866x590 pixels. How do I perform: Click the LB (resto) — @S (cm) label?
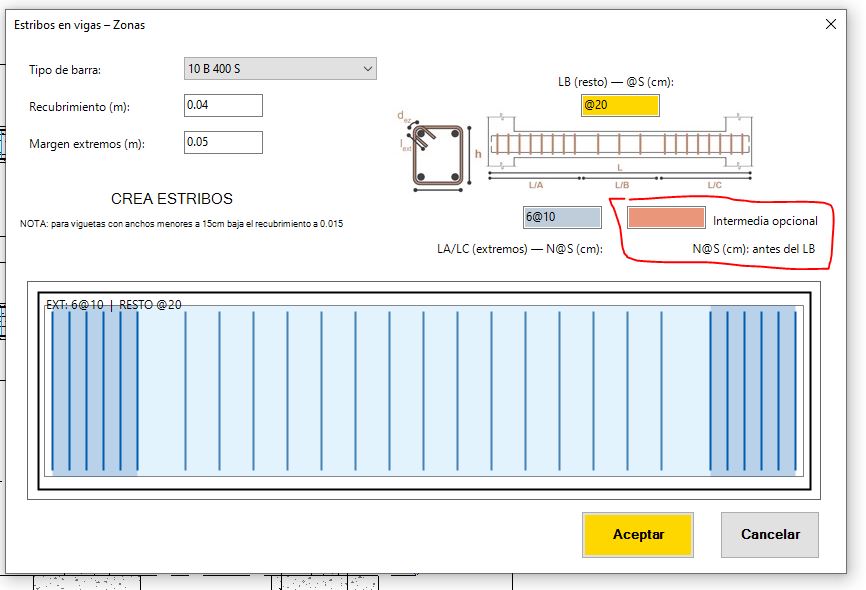pyautogui.click(x=616, y=82)
